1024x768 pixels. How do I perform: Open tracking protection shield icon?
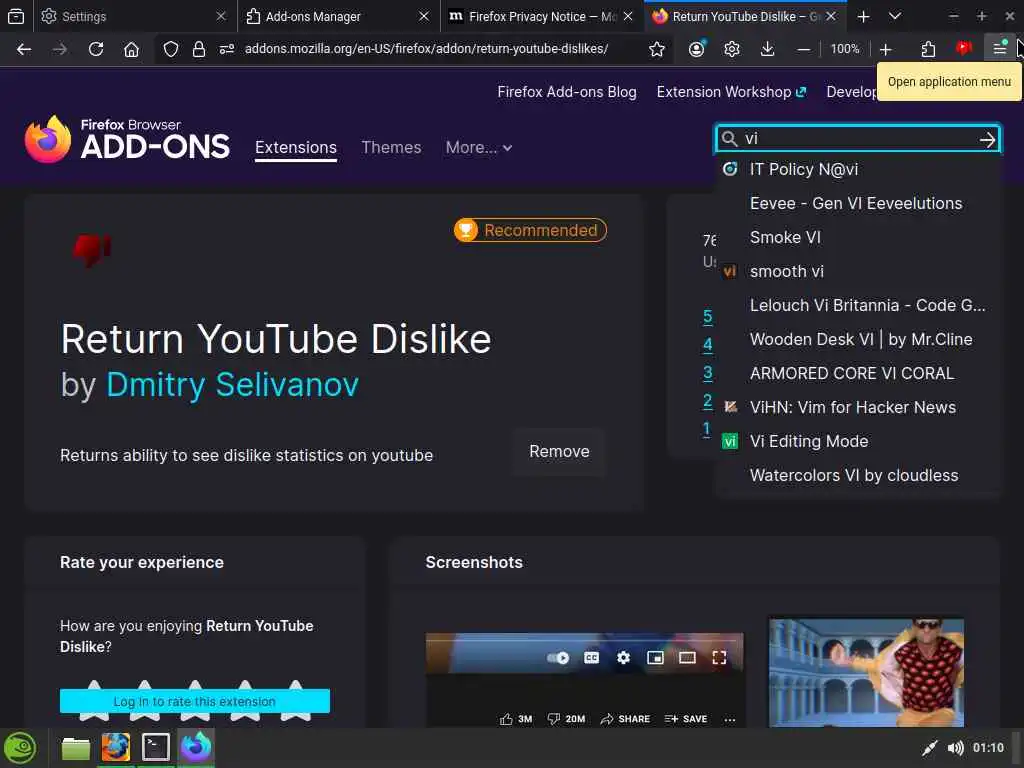click(170, 49)
